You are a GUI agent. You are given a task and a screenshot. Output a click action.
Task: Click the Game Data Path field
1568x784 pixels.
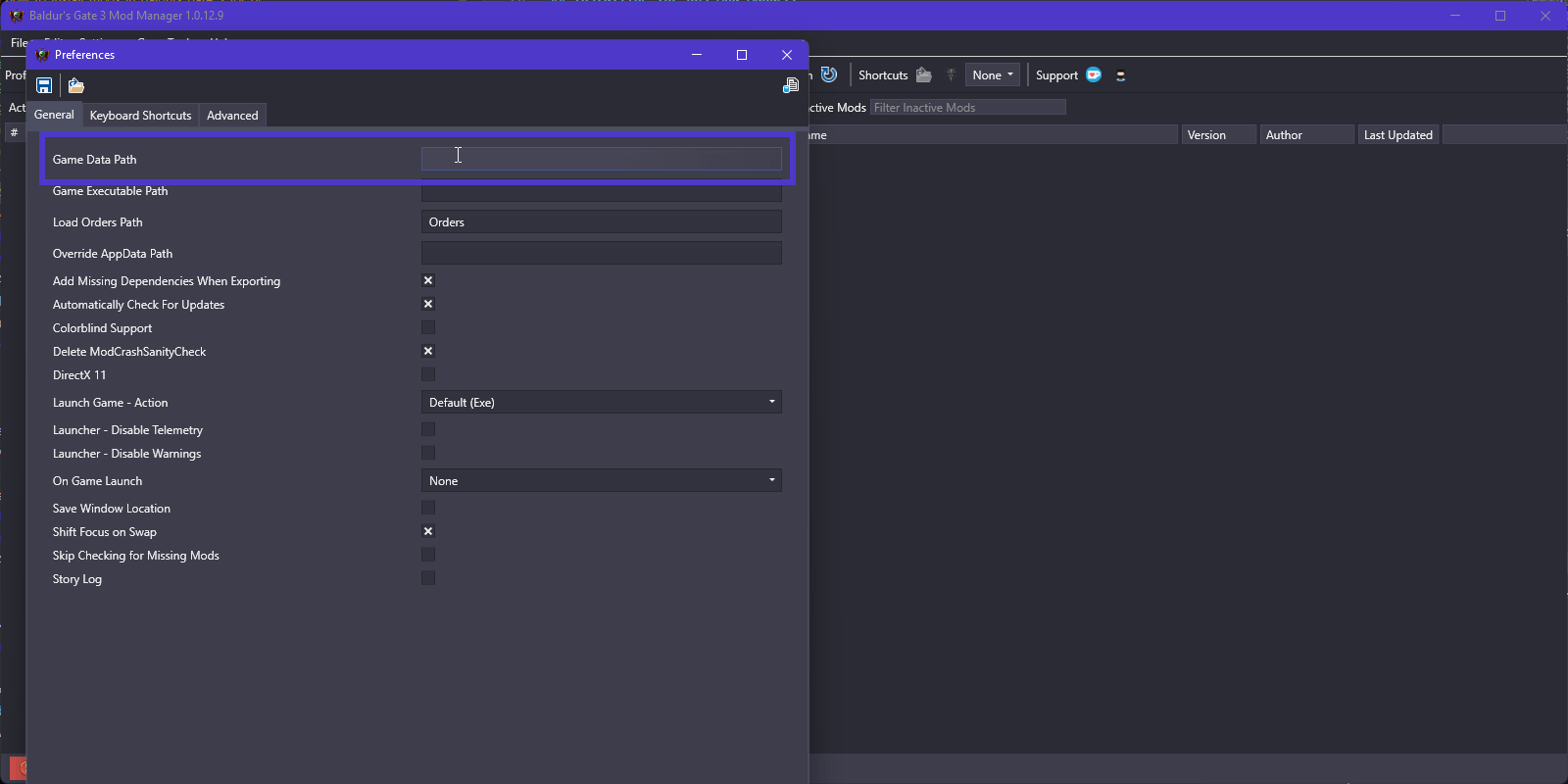pos(602,159)
